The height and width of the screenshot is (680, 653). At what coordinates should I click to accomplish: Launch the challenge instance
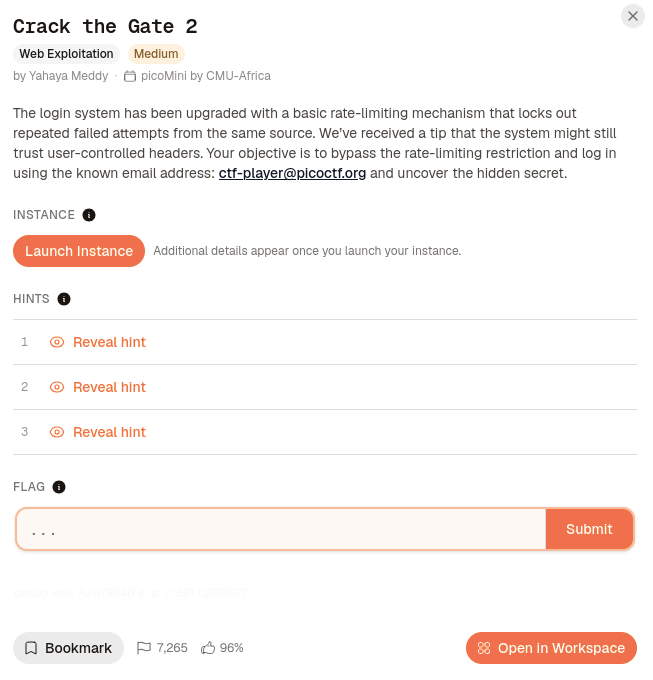(79, 251)
